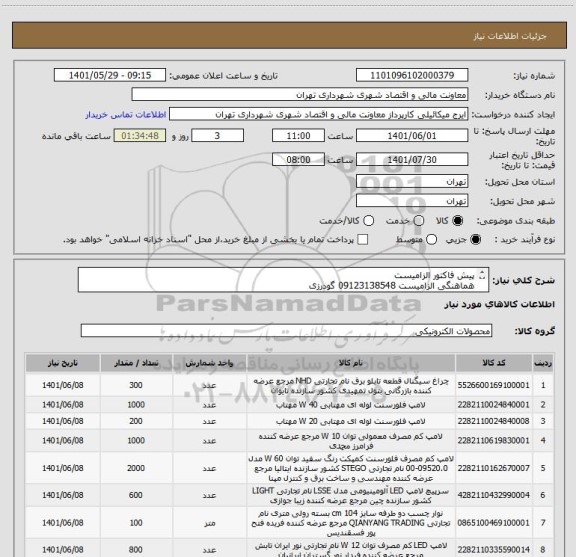Click product code 2282110619830001

(494, 441)
